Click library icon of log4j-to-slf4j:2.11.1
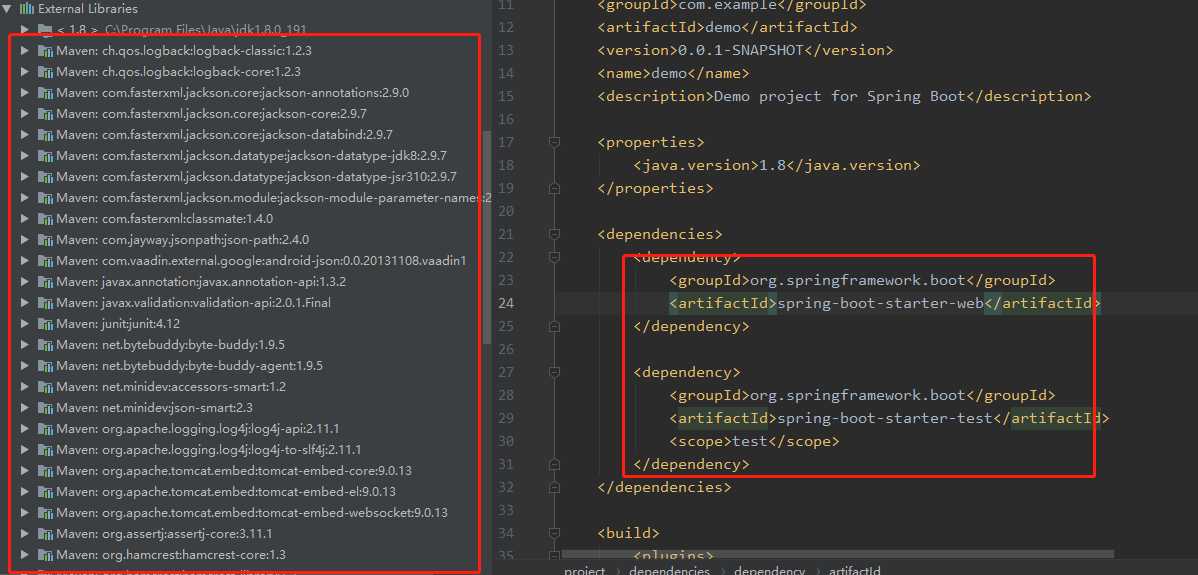This screenshot has height=575, width=1198. 46,450
